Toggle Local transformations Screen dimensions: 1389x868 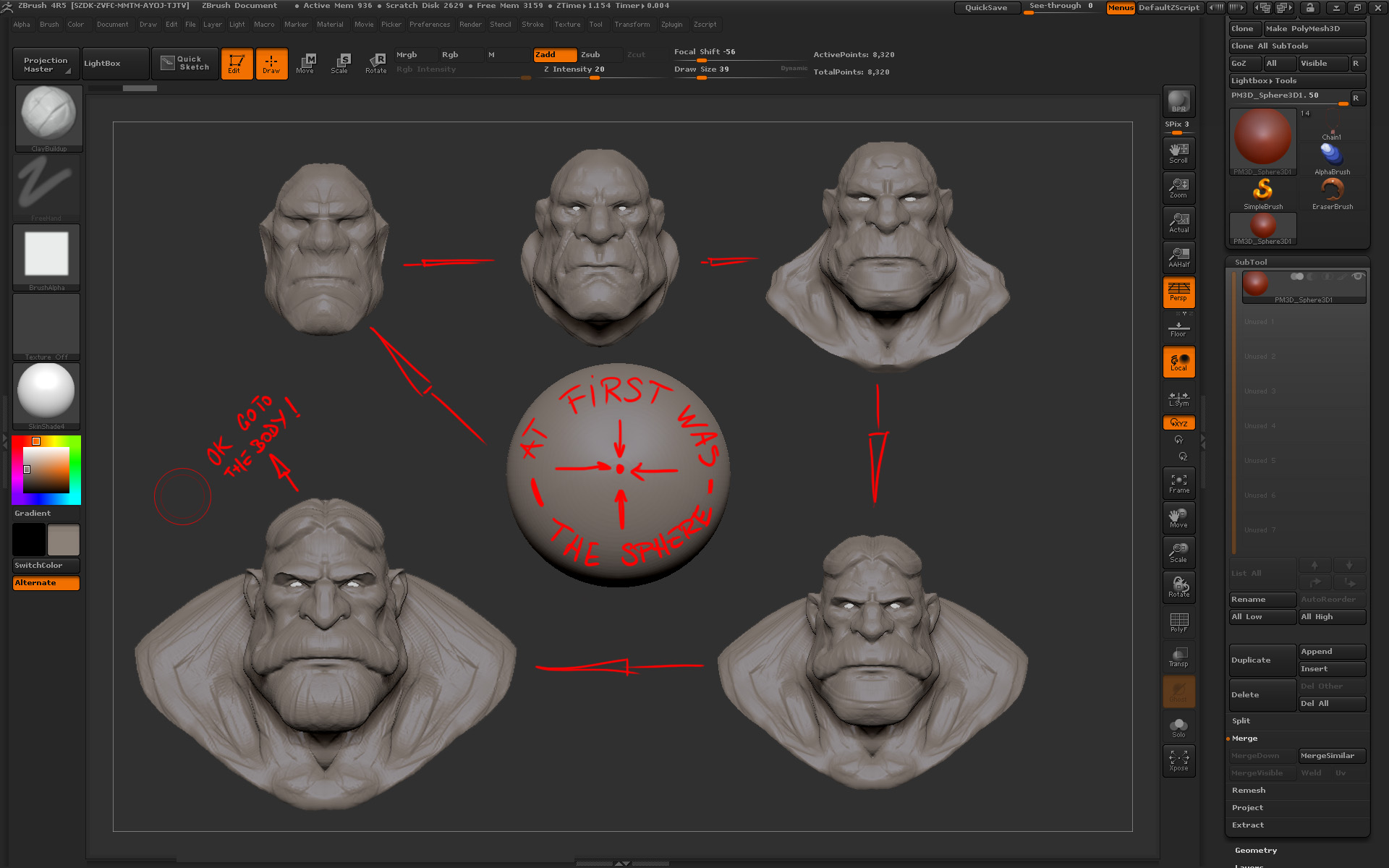pos(1178,362)
